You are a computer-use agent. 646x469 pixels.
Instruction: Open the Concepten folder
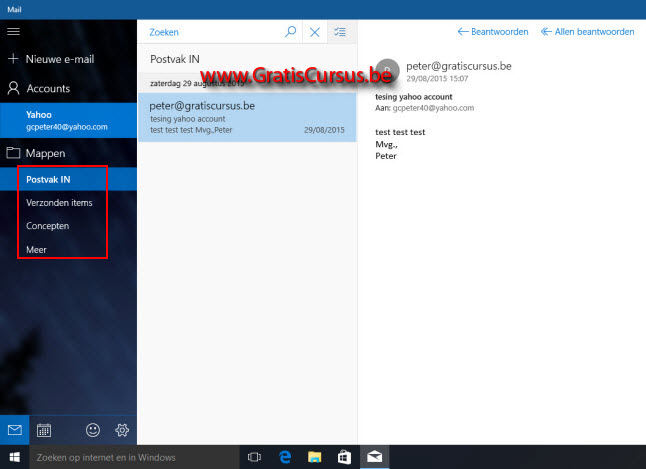point(68,226)
